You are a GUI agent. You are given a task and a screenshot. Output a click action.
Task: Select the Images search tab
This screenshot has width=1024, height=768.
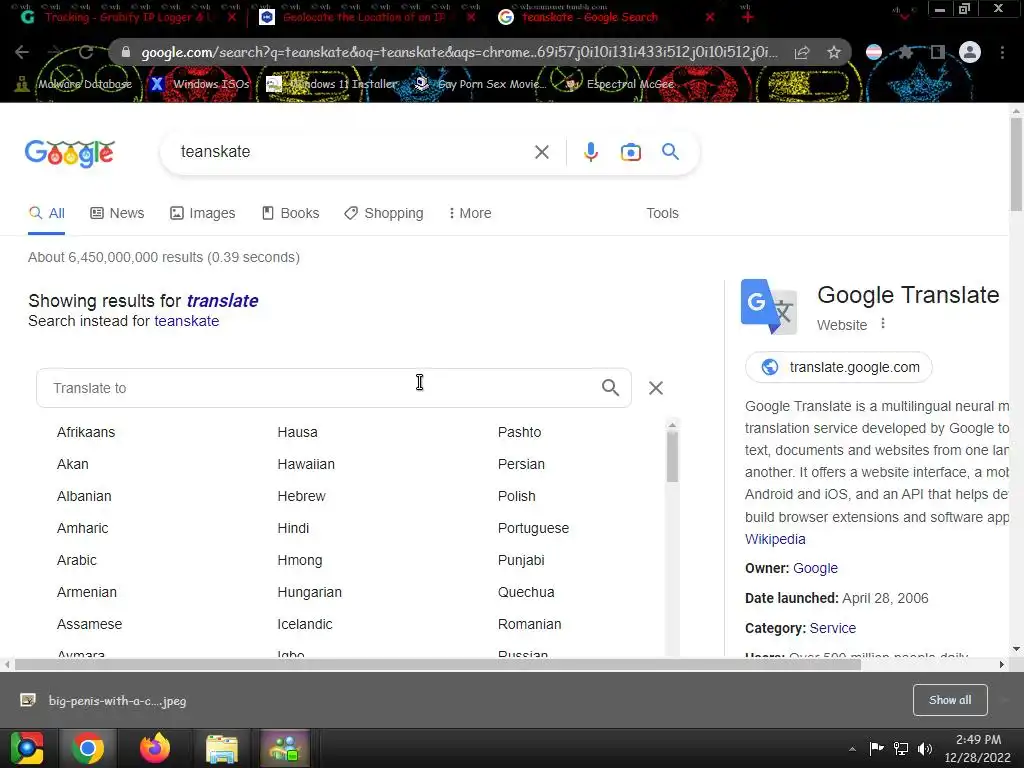[x=202, y=213]
